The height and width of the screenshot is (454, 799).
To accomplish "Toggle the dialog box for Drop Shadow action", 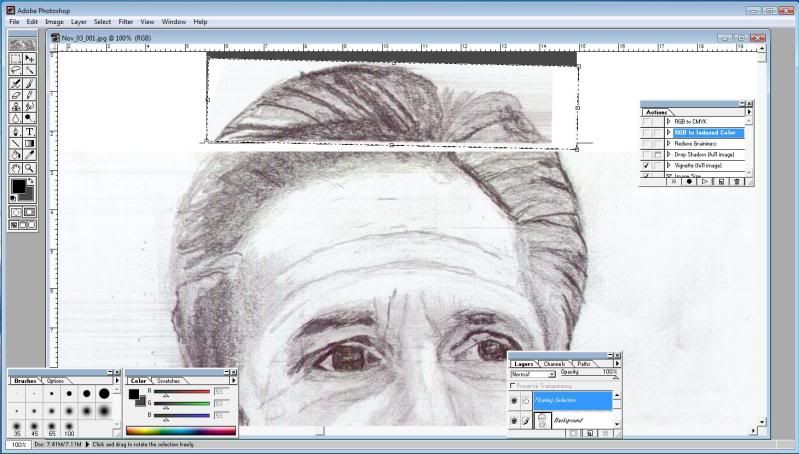I will (x=657, y=154).
